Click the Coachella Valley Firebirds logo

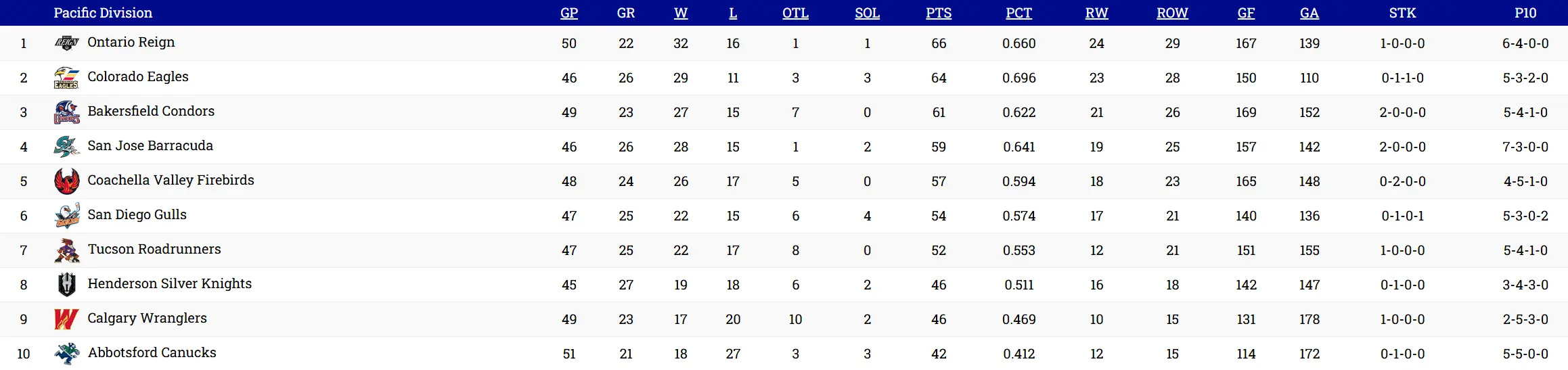click(x=66, y=181)
